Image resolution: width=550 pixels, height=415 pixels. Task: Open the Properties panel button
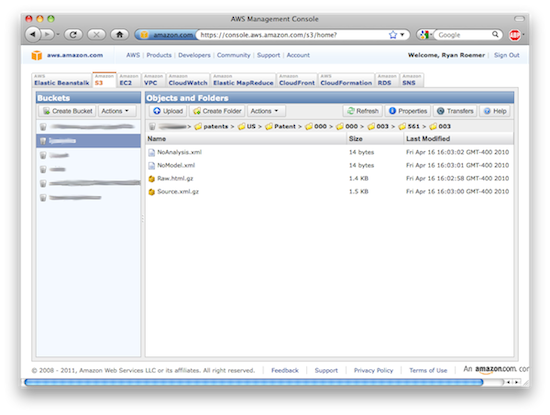coord(408,111)
